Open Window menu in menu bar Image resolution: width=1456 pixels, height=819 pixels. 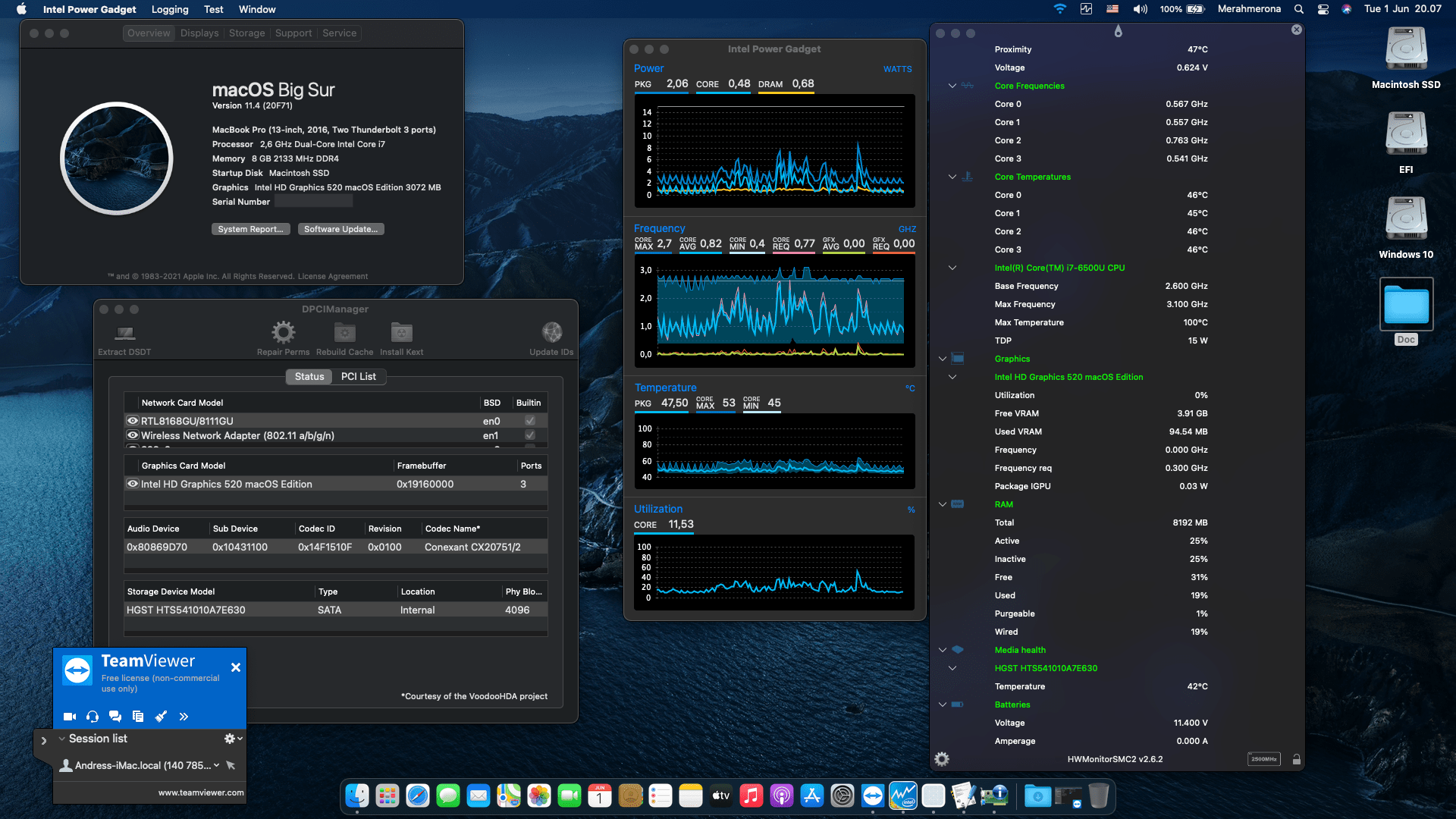point(257,9)
